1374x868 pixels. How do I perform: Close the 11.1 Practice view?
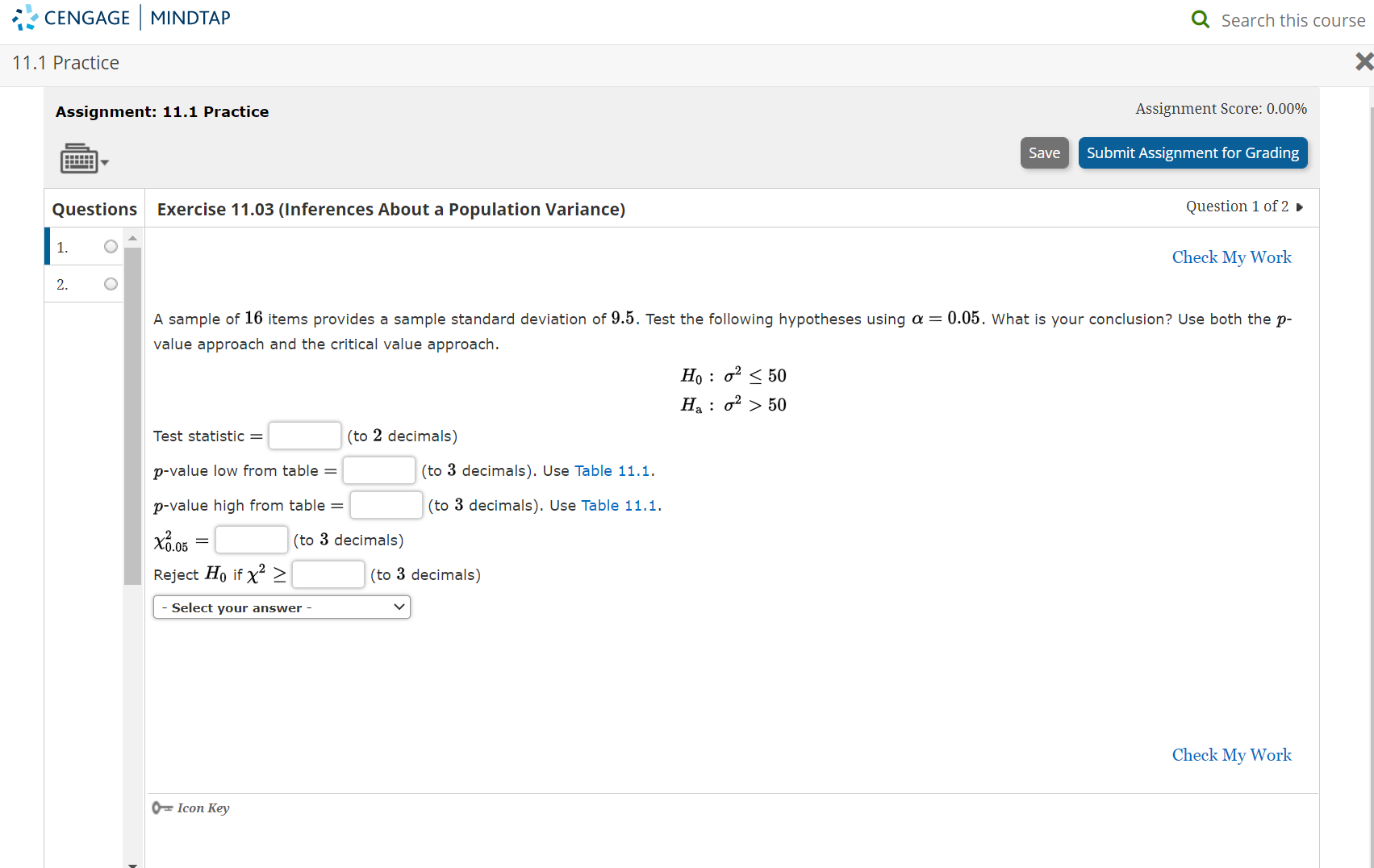(1364, 61)
